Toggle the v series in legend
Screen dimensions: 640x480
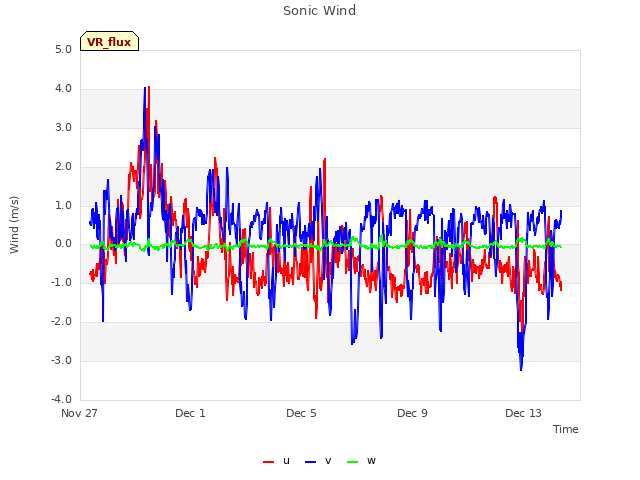tap(318, 461)
